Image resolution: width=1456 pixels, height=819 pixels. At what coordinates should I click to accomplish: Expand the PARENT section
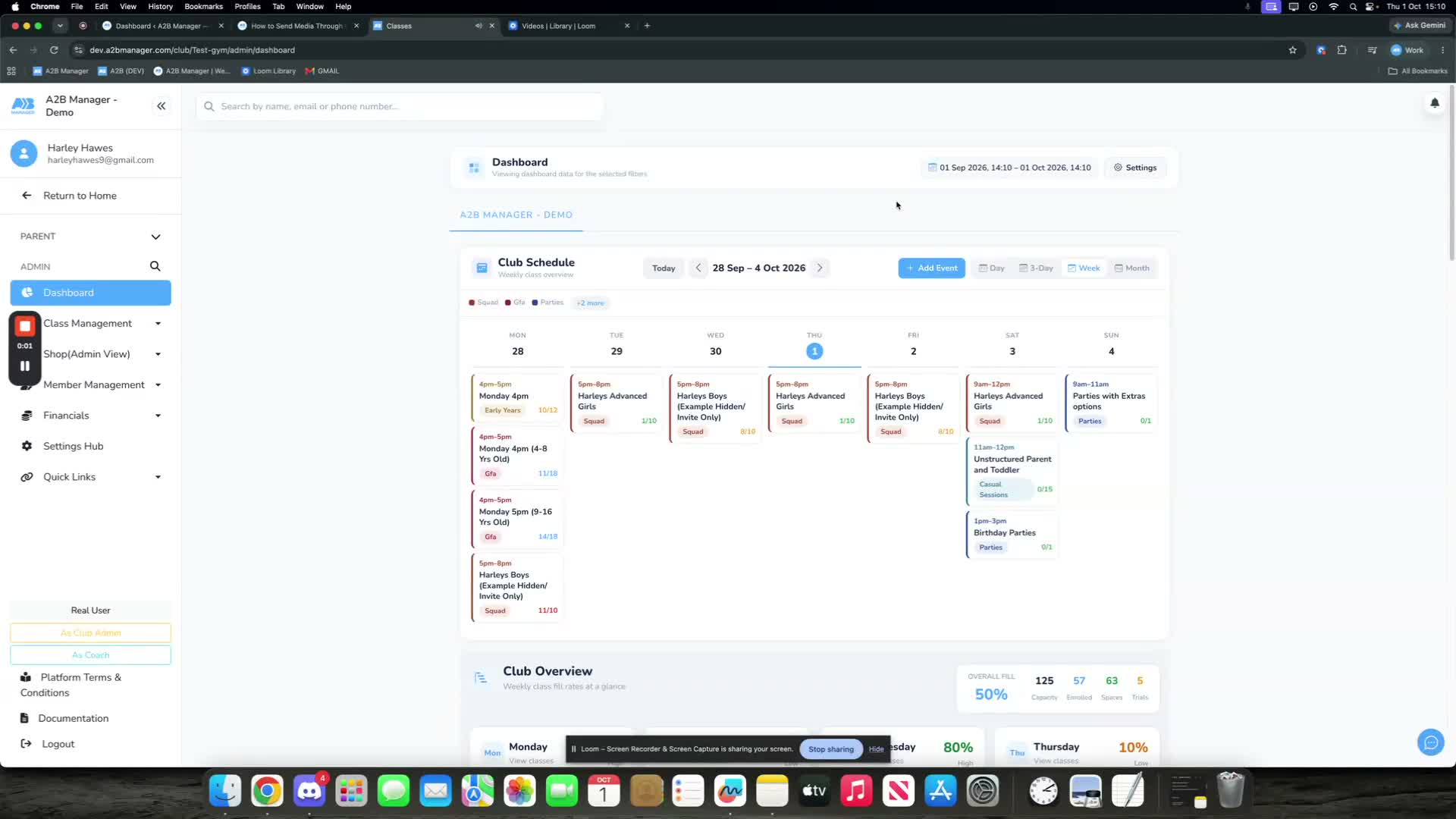[155, 237]
